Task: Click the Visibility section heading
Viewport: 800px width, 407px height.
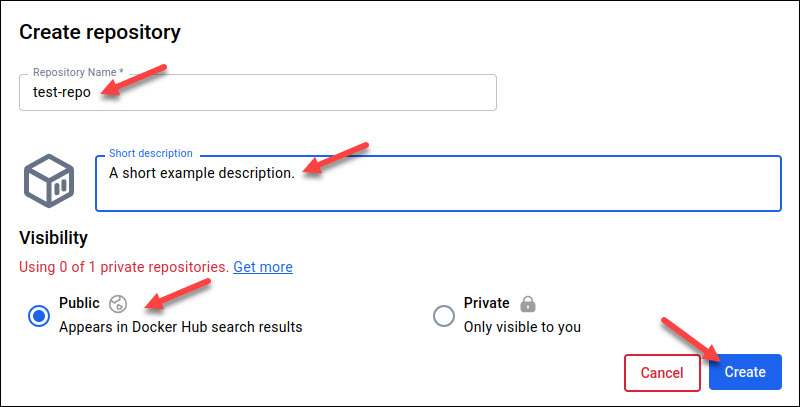Action: 53,238
